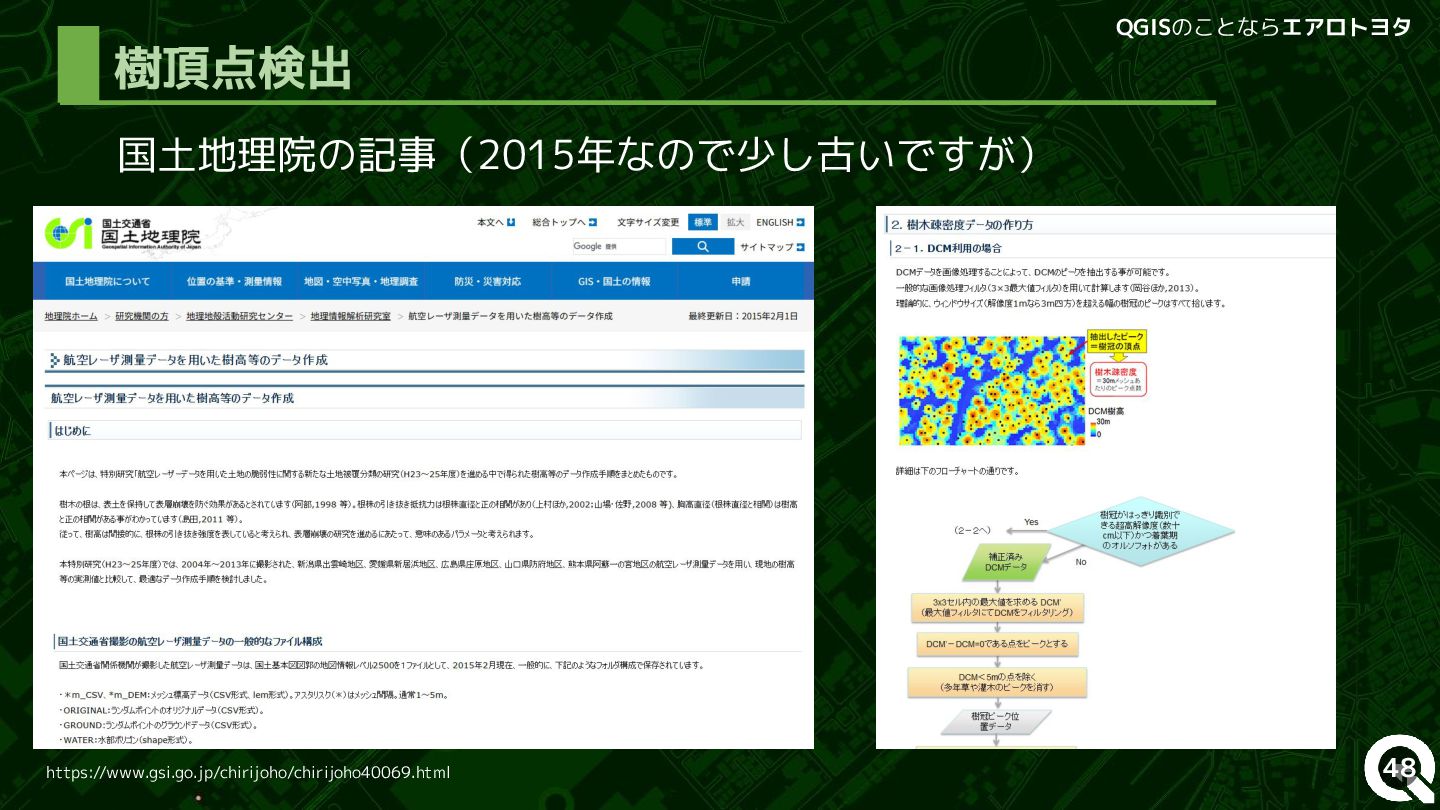Click the DCM<5mの点を除く flowchart step
This screenshot has height=810, width=1440.
997,682
